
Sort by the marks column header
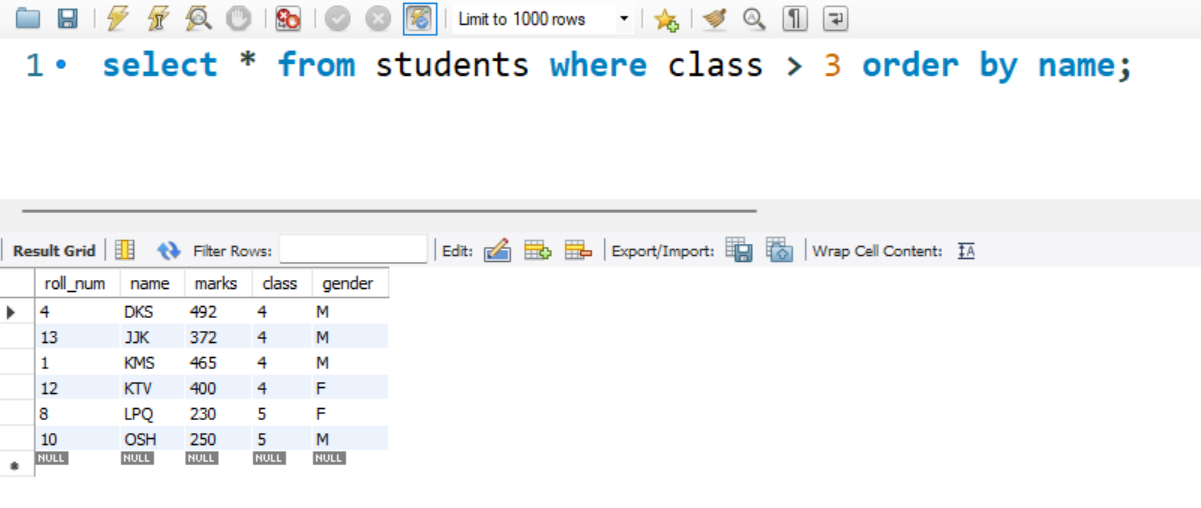[218, 283]
